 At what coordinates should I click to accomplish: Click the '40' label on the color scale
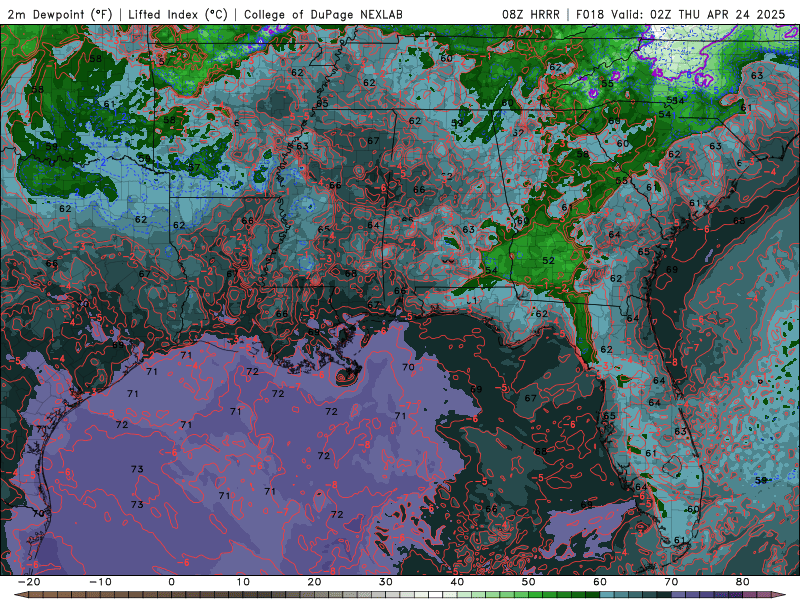coord(457,582)
